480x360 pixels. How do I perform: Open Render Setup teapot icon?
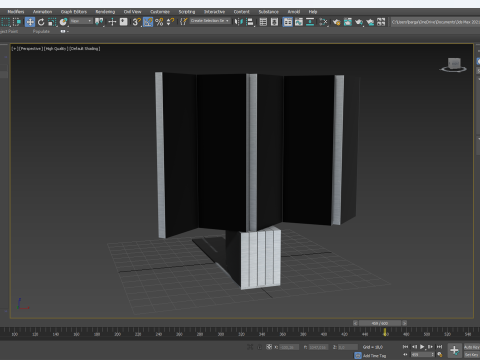tap(336, 22)
